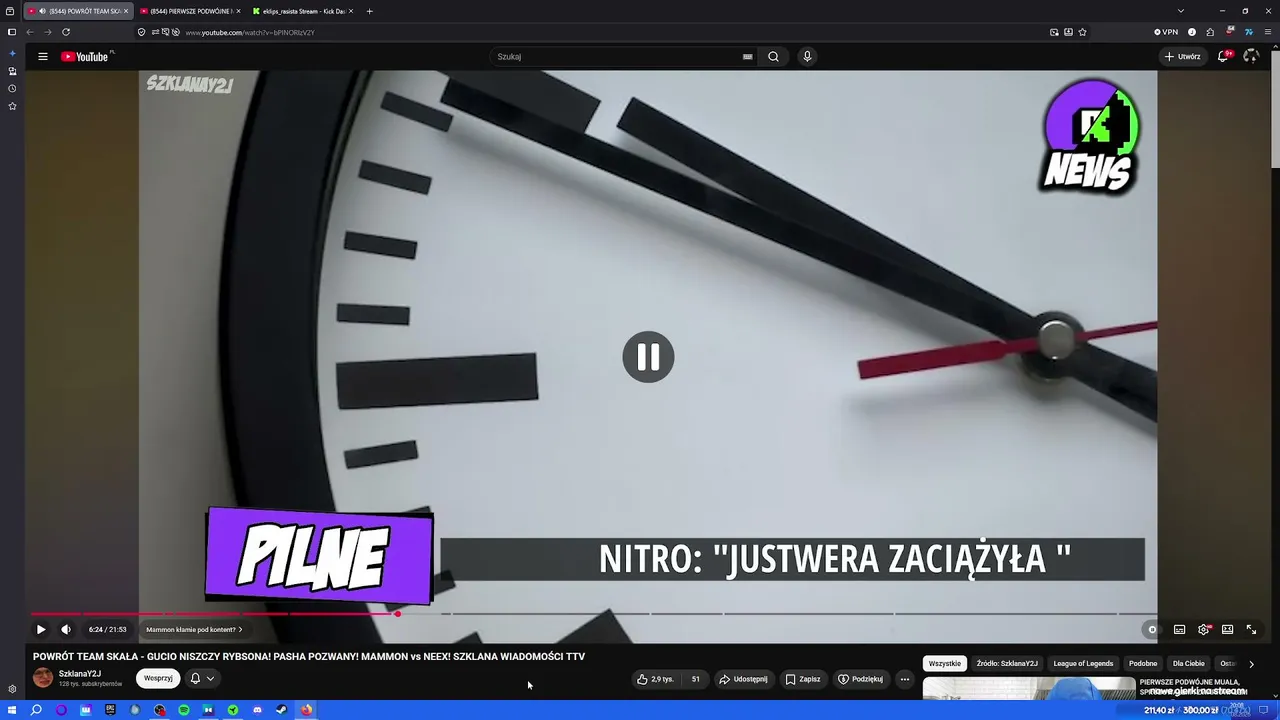1280x720 pixels.
Task: Open a new browser tab
Action: [x=370, y=11]
